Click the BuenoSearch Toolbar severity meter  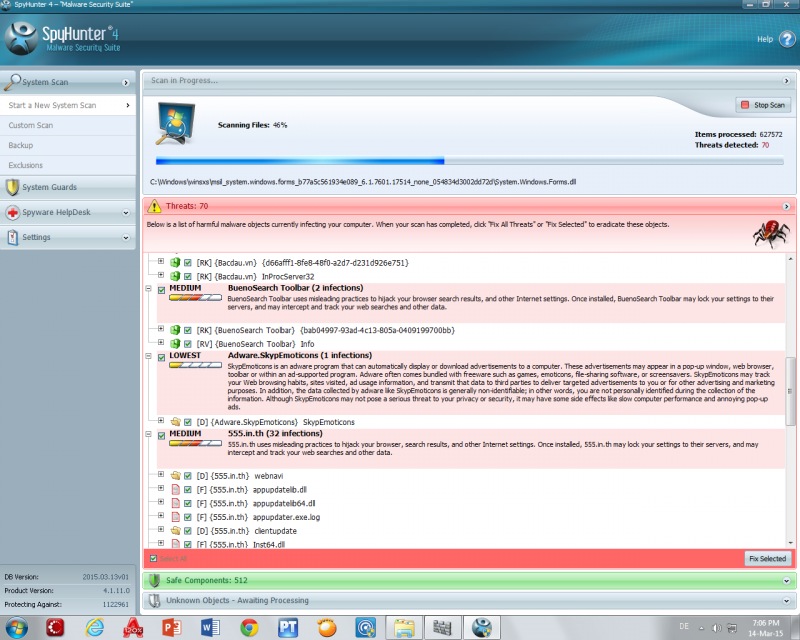pyautogui.click(x=195, y=298)
